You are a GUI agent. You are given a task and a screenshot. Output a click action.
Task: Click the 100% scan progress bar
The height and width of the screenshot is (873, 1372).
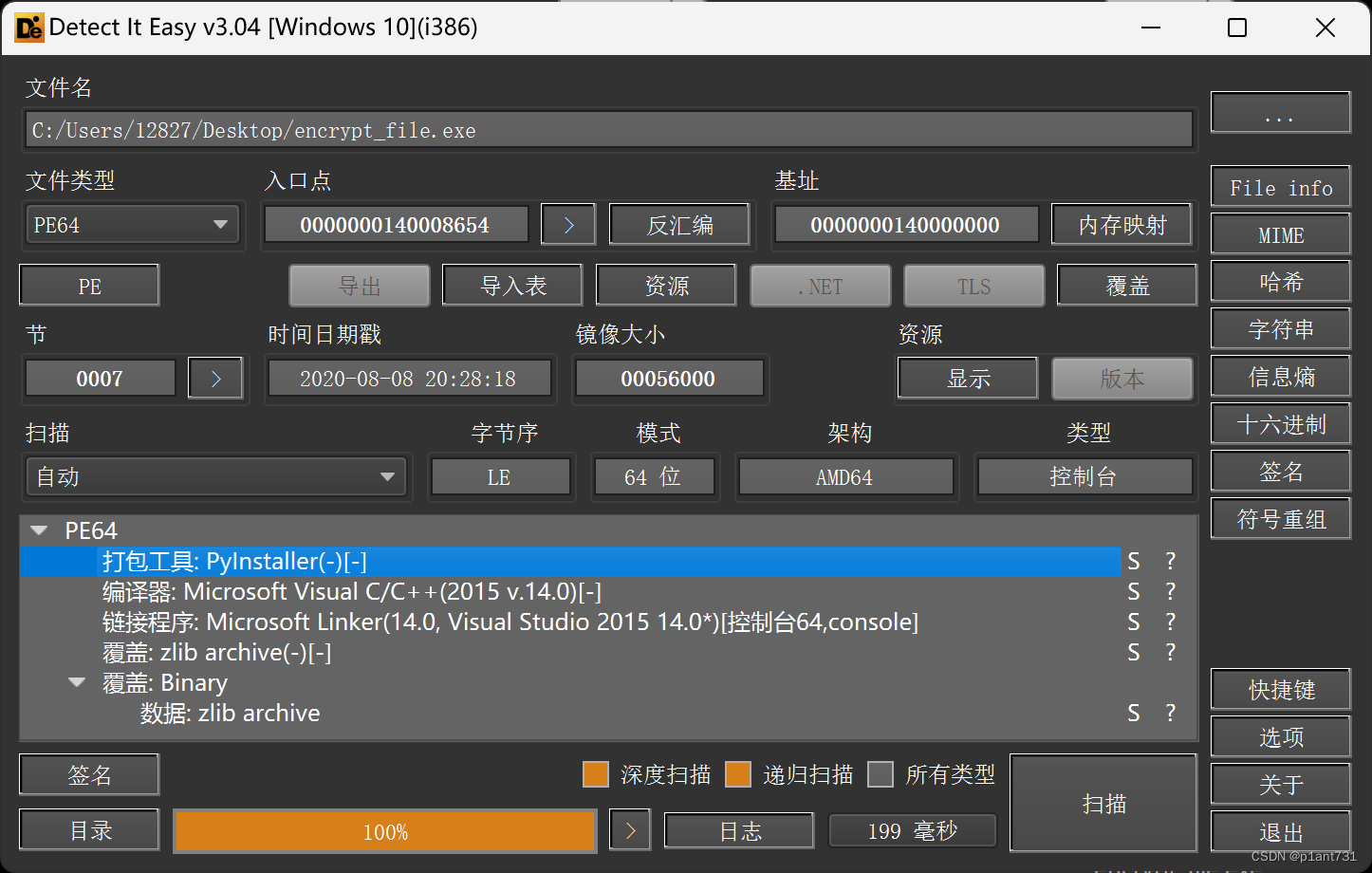(x=385, y=831)
